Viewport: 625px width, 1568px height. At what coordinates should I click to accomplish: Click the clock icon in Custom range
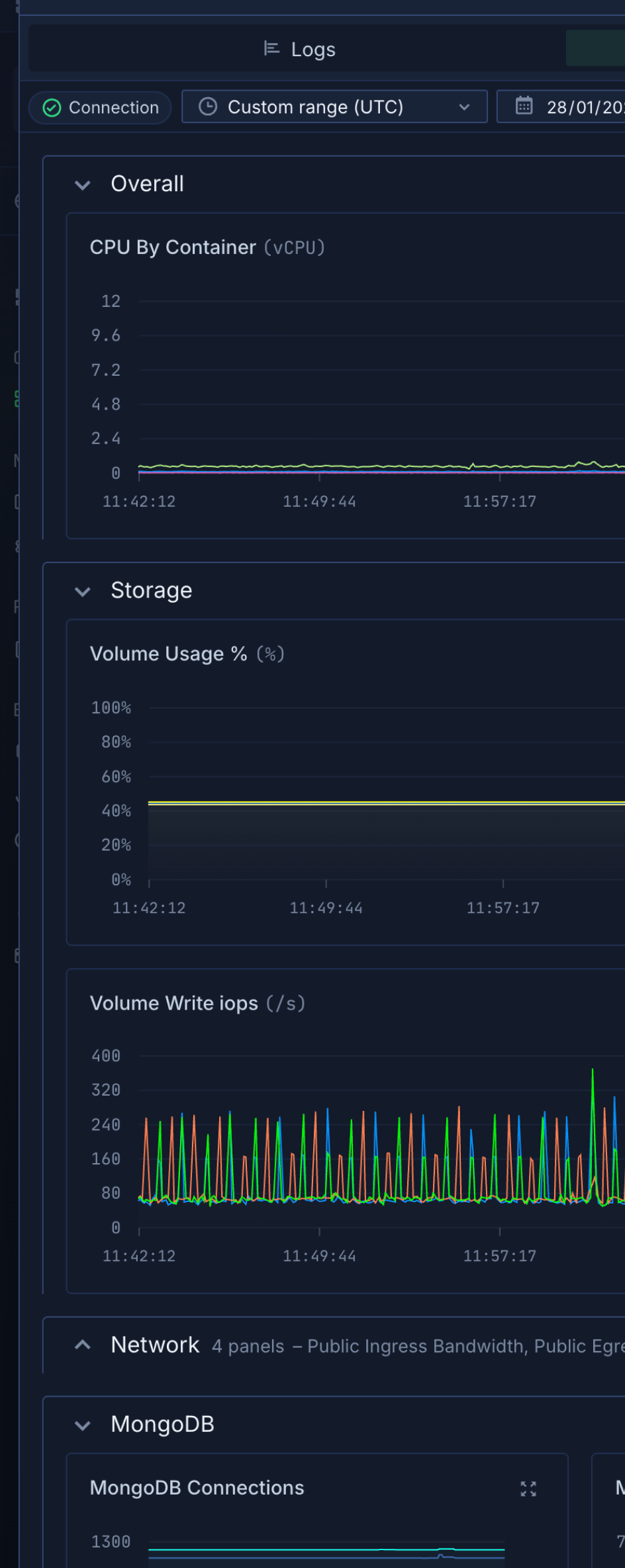[208, 107]
